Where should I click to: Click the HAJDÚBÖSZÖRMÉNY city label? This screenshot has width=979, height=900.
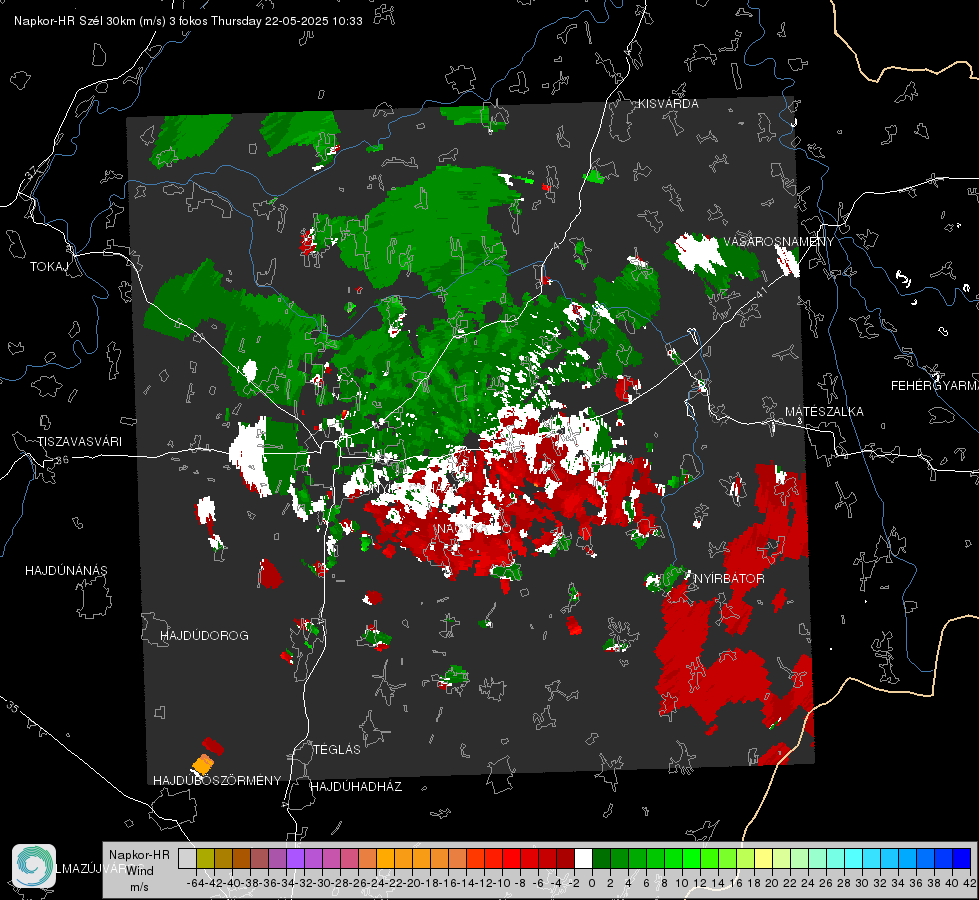(217, 780)
